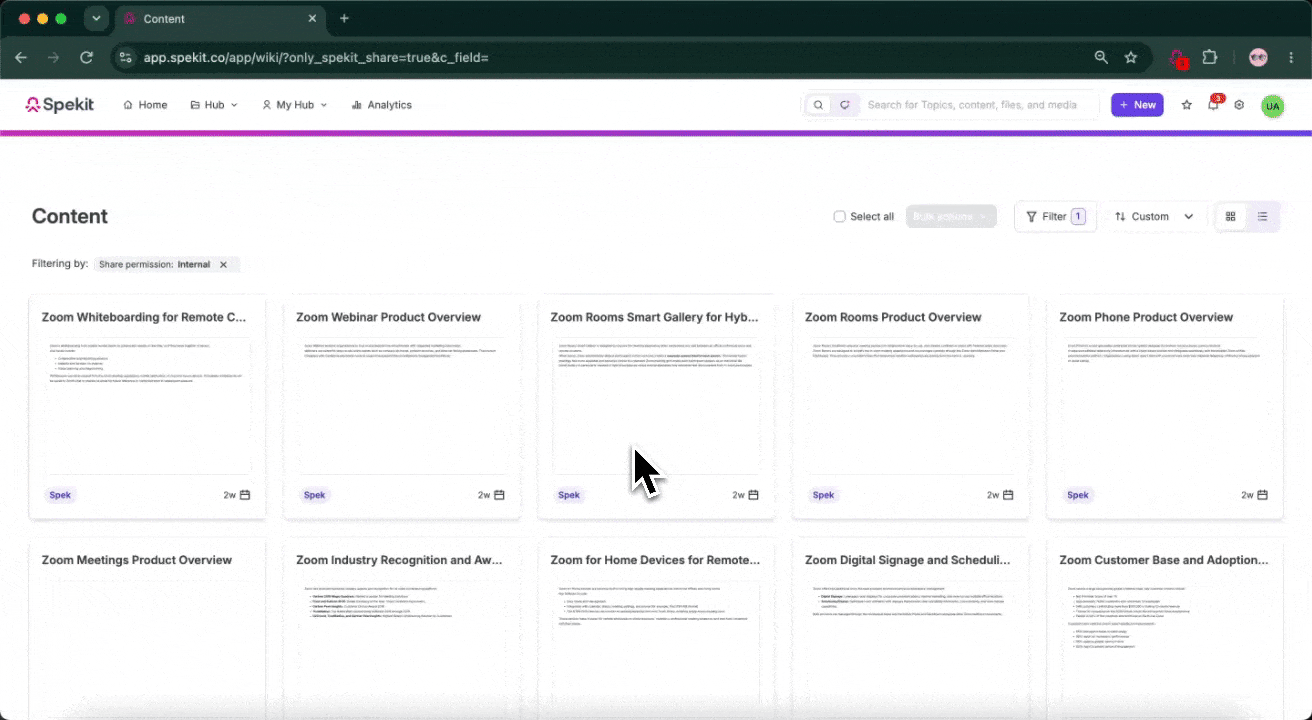Open the Spekit browser extension icon

[x=1178, y=58]
